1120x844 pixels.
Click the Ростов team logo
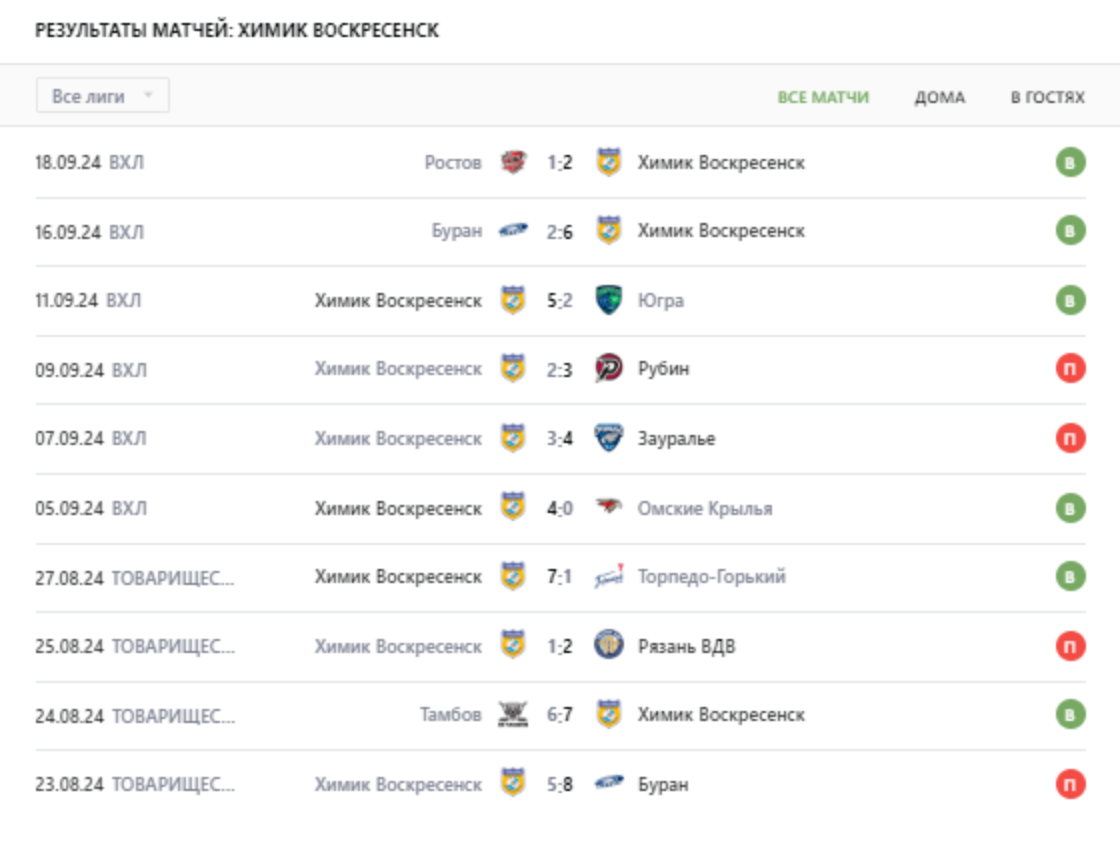513,162
